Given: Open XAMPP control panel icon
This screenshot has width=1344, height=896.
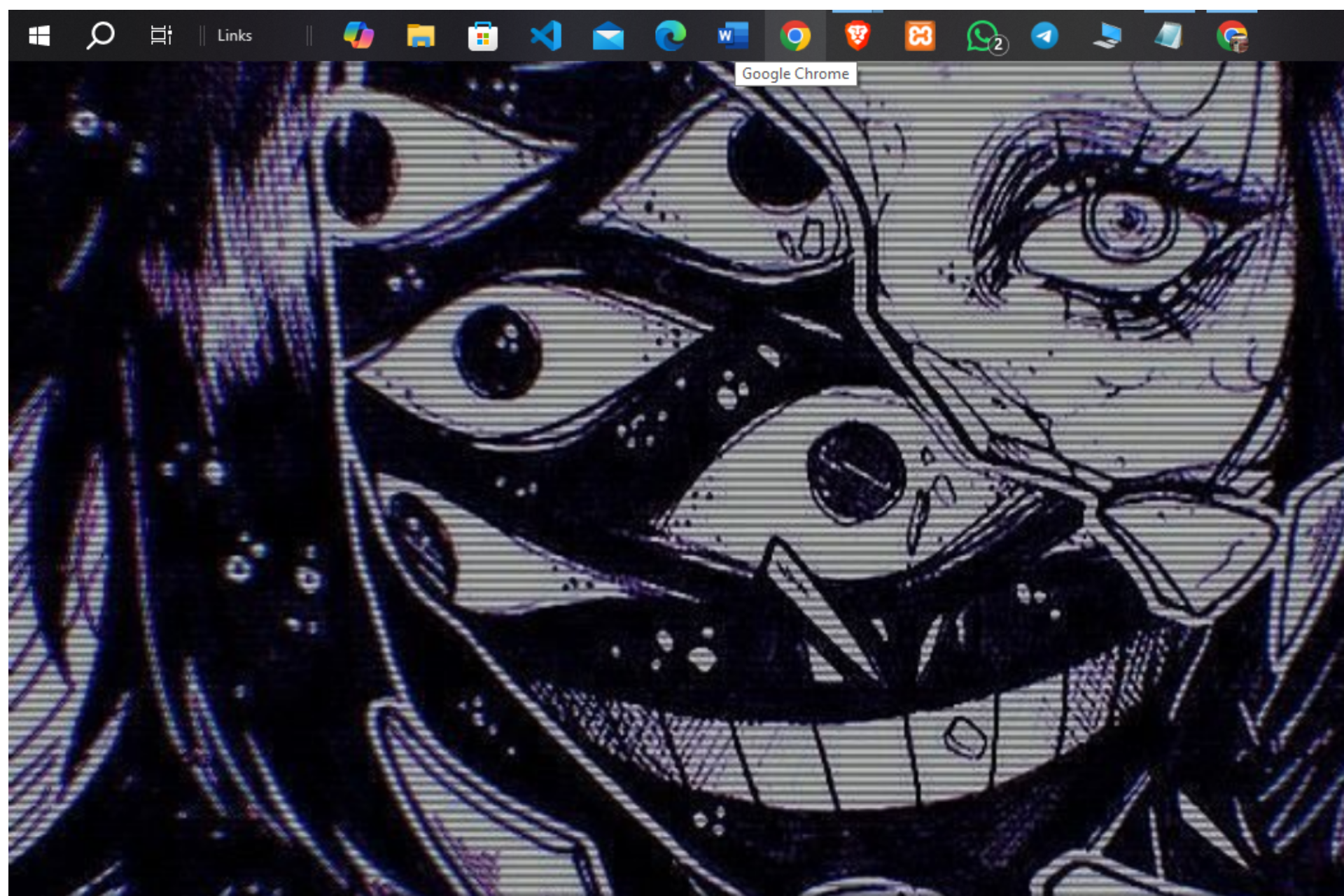Looking at the screenshot, I should point(920,36).
